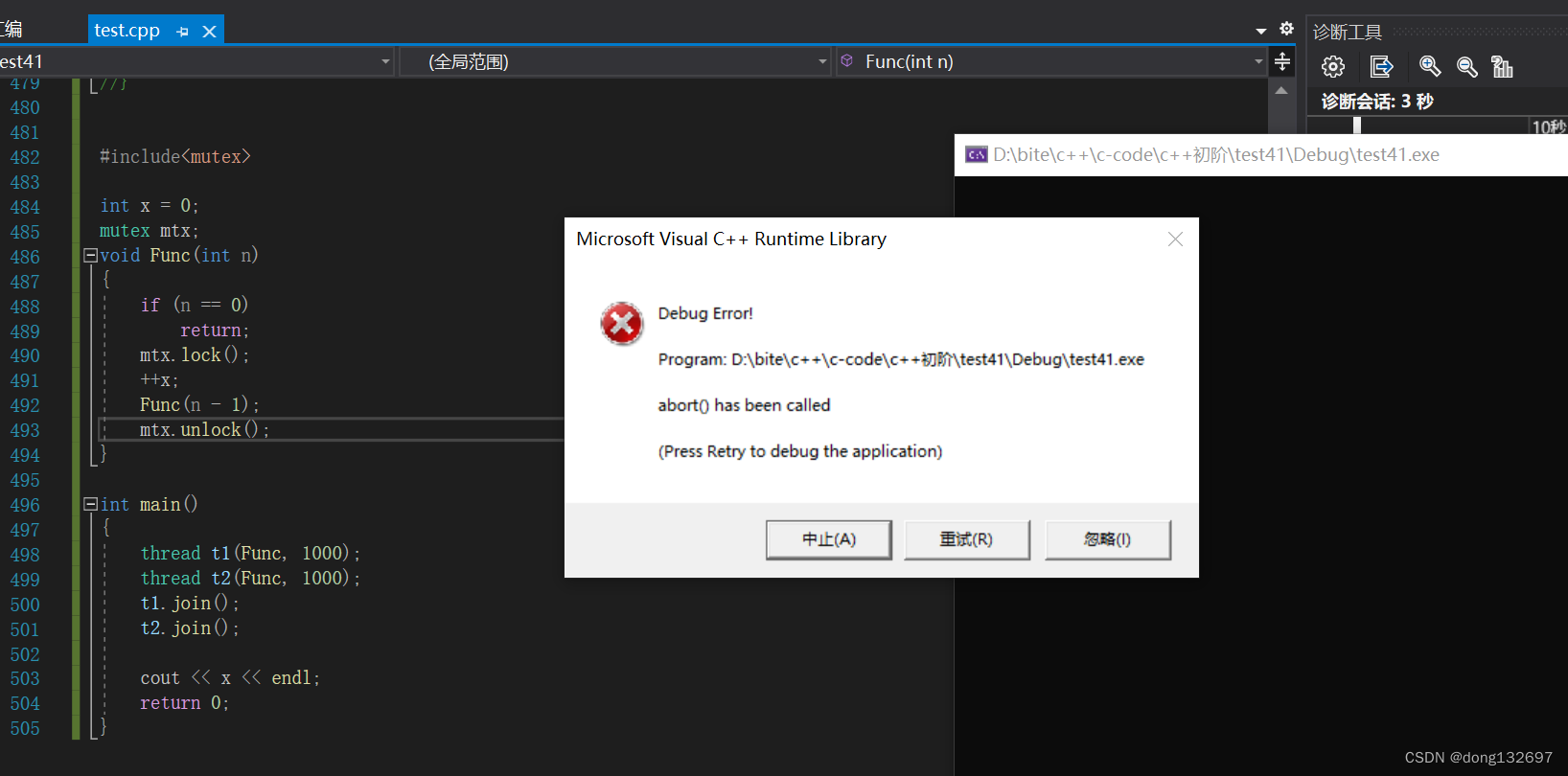Click the diagnostic timeline position marker

[1357, 126]
